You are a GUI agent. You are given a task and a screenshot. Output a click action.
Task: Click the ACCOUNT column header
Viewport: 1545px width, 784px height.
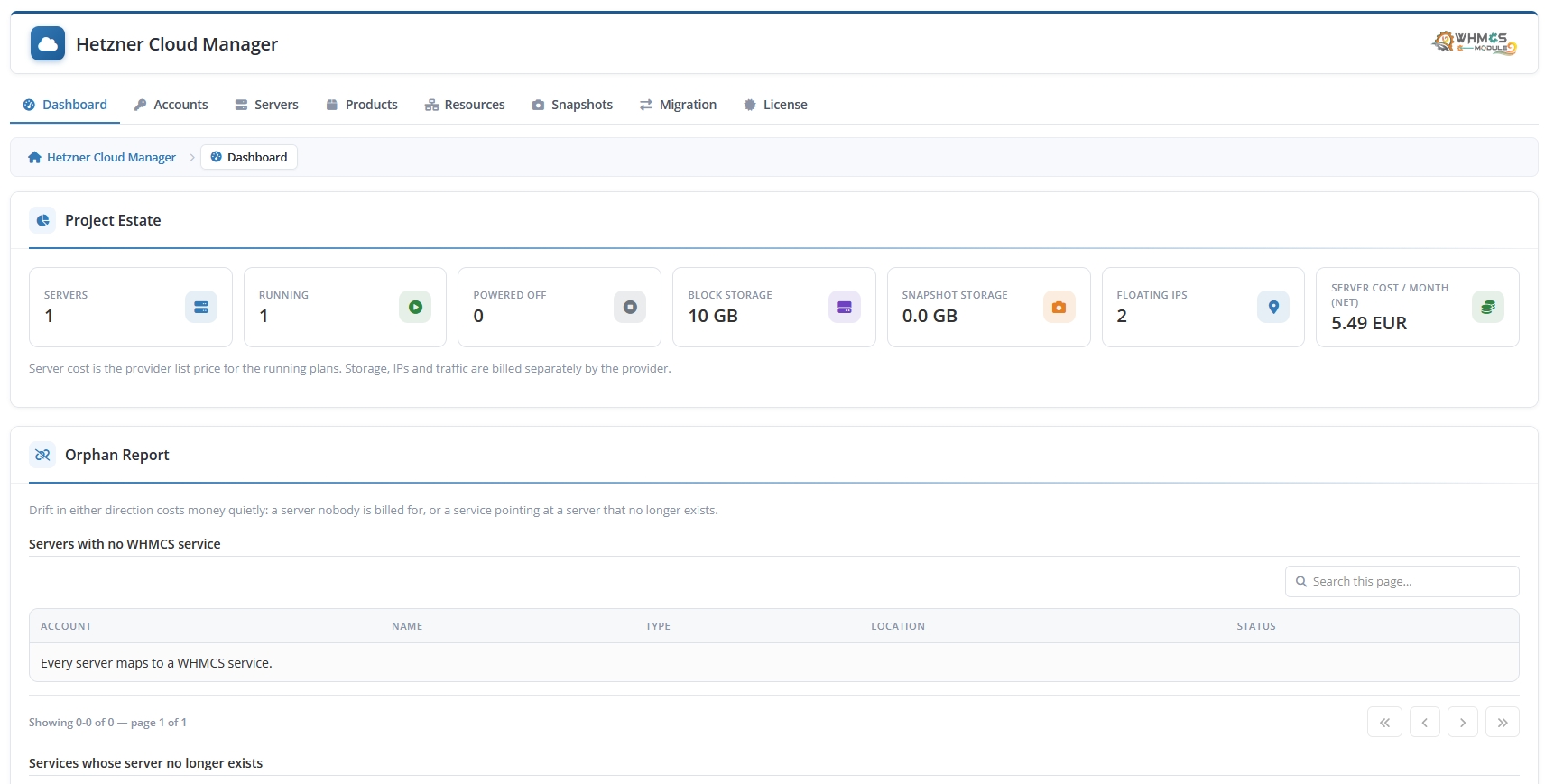click(66, 626)
